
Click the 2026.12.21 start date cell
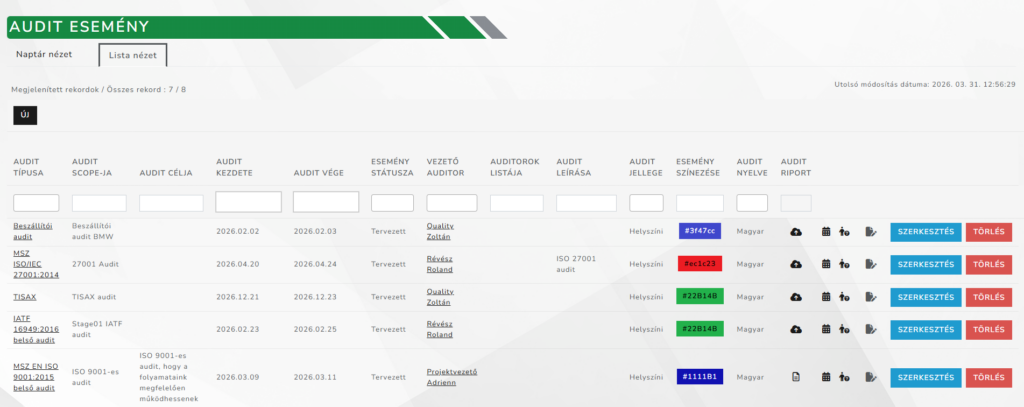pos(238,297)
